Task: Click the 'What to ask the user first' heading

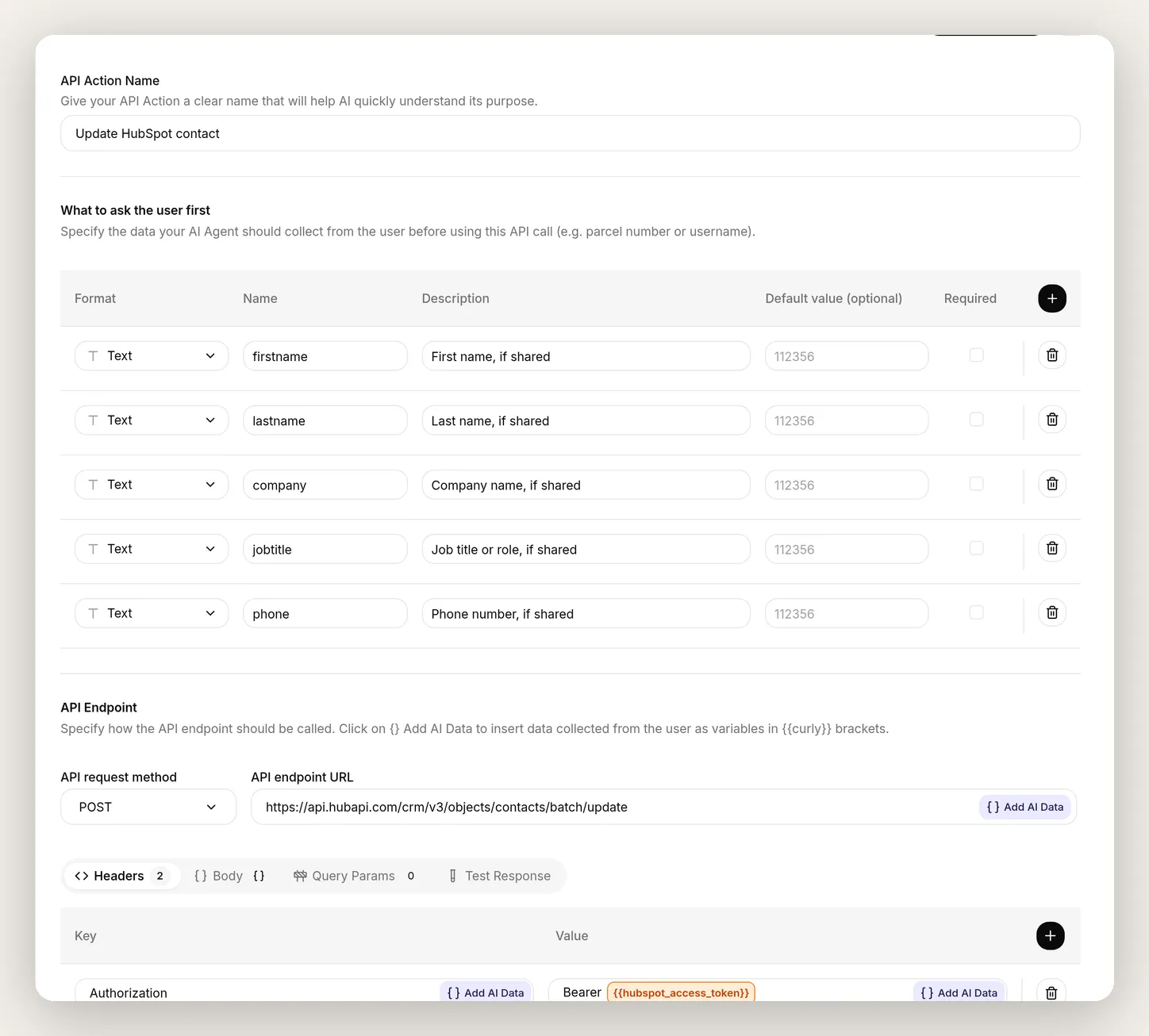Action: click(x=136, y=210)
